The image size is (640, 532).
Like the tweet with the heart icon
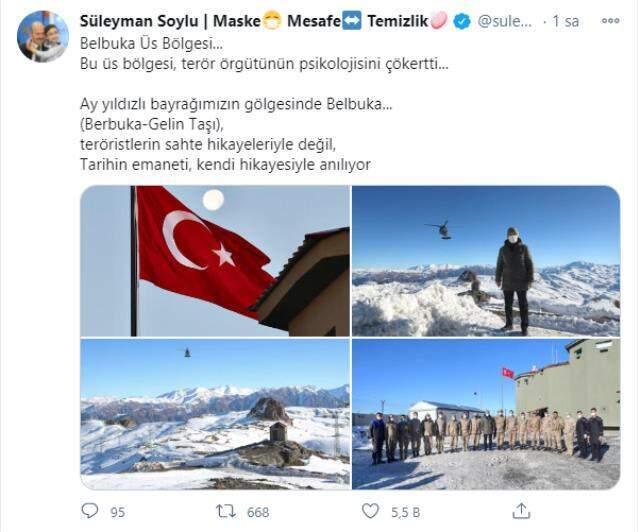(x=371, y=511)
